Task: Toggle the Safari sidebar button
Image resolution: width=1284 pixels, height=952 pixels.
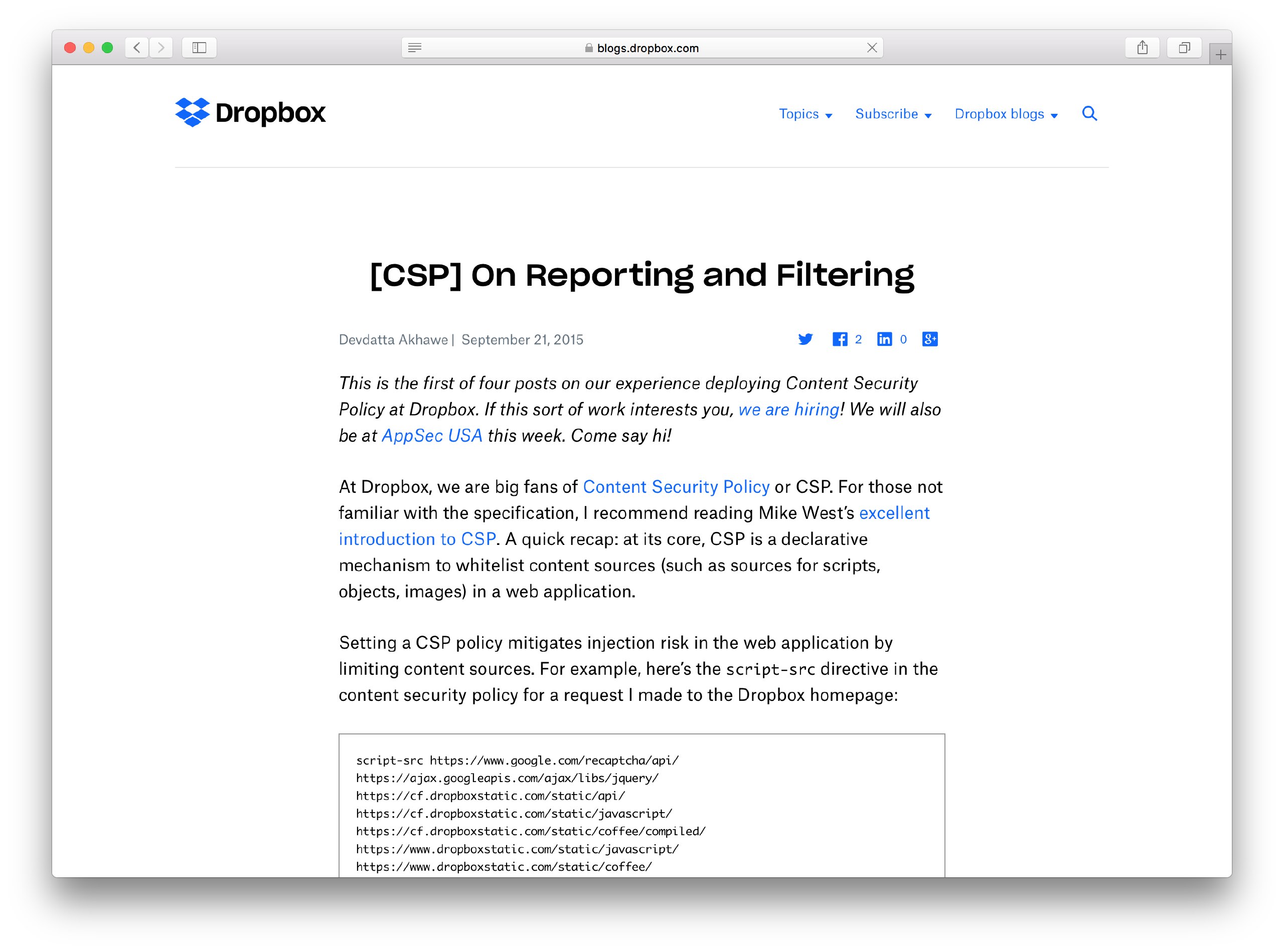Action: coord(200,47)
